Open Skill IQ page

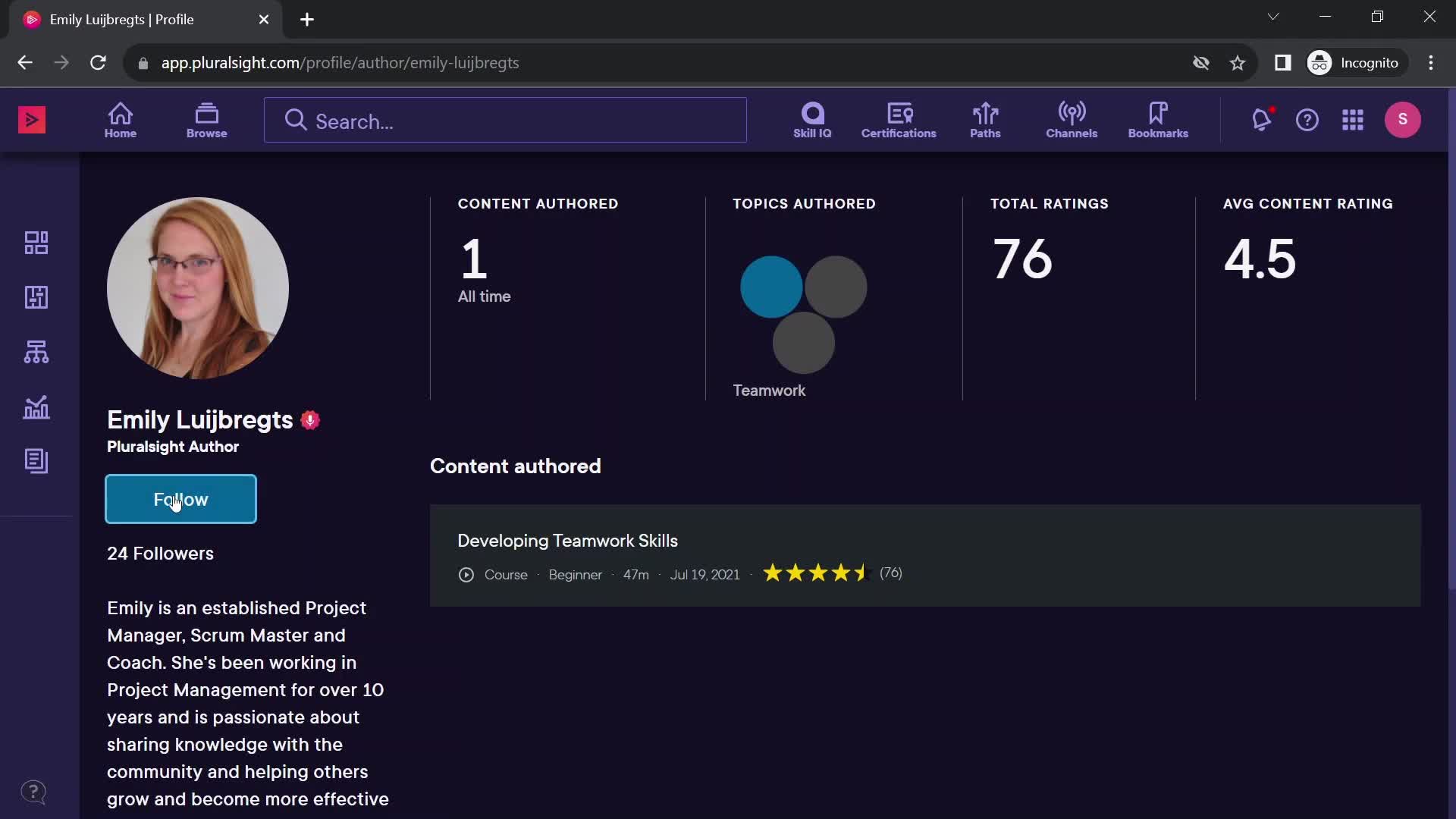click(x=812, y=121)
